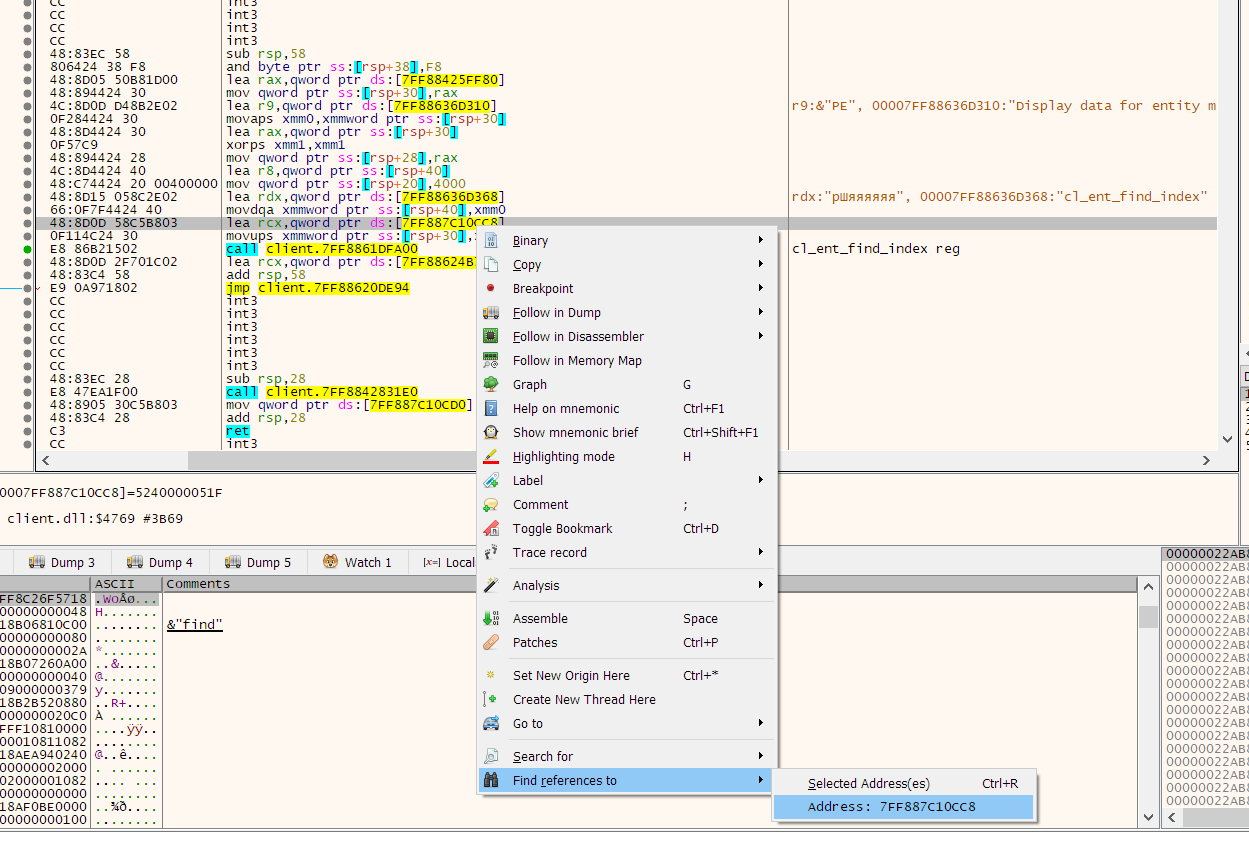Toggle breakpoint dot on sub rsp,58 line
The width and height of the screenshot is (1249, 841).
27,54
